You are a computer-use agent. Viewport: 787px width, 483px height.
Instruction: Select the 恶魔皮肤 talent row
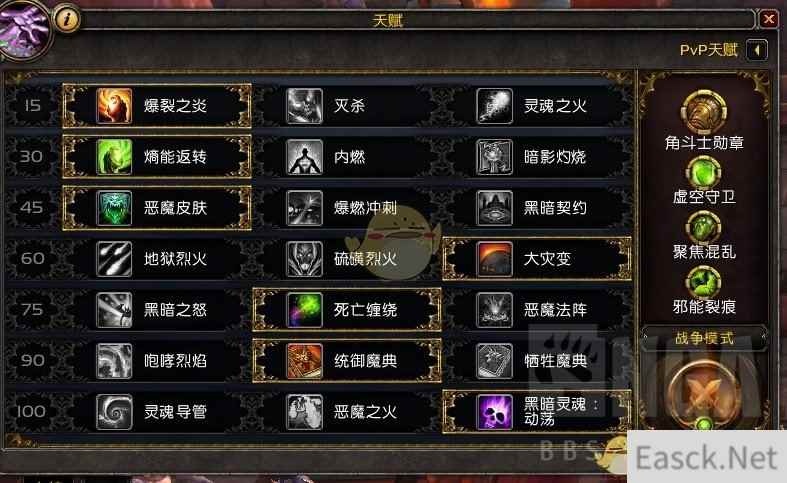click(x=157, y=208)
